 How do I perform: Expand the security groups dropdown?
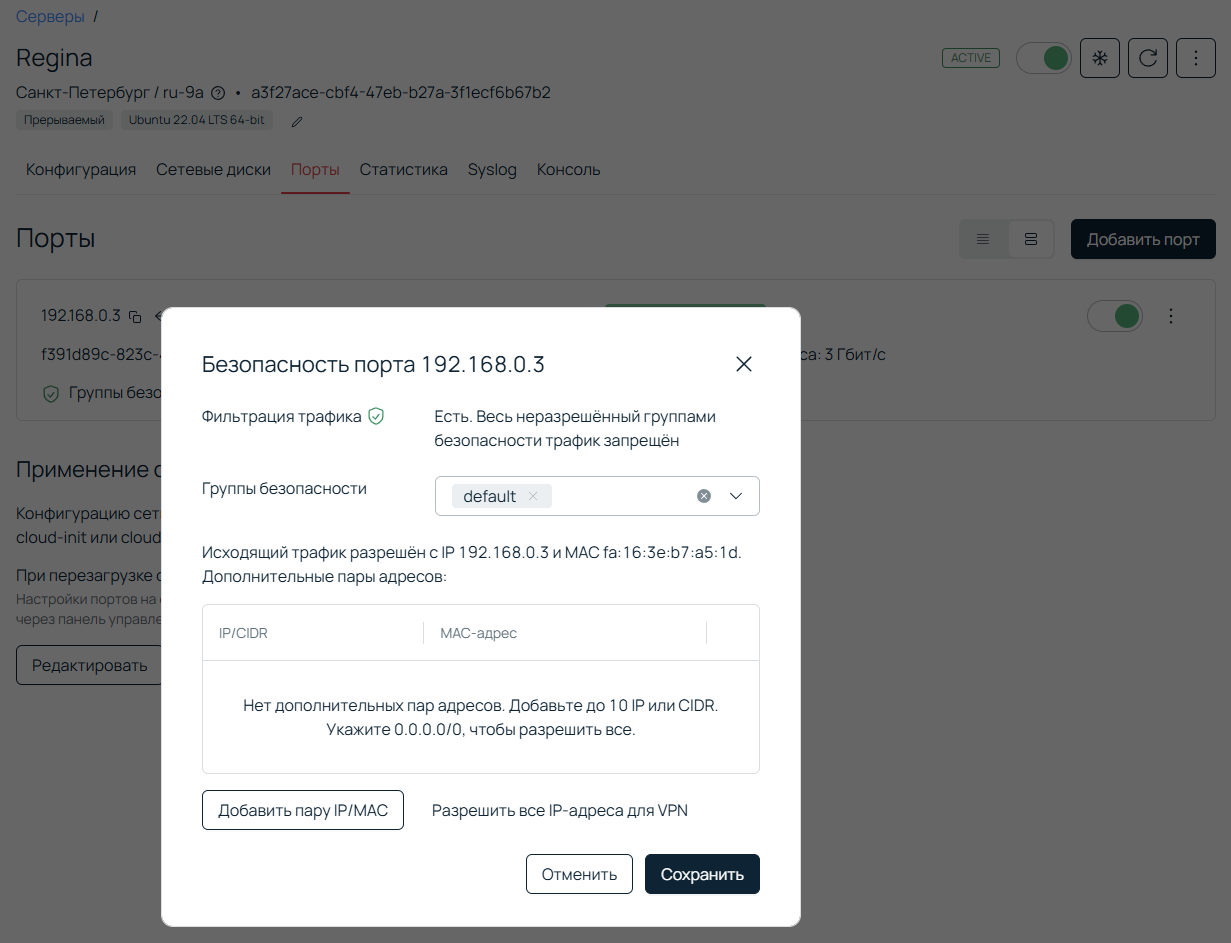(x=736, y=495)
